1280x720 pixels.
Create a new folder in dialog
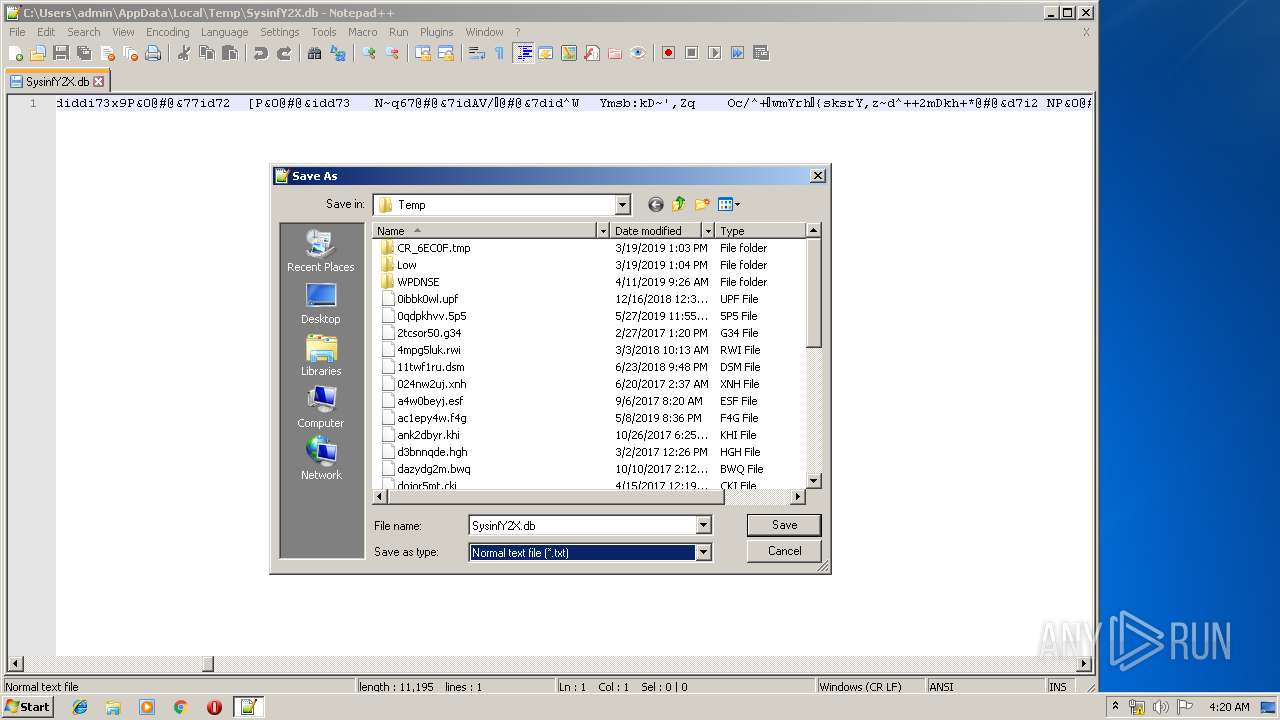[702, 204]
